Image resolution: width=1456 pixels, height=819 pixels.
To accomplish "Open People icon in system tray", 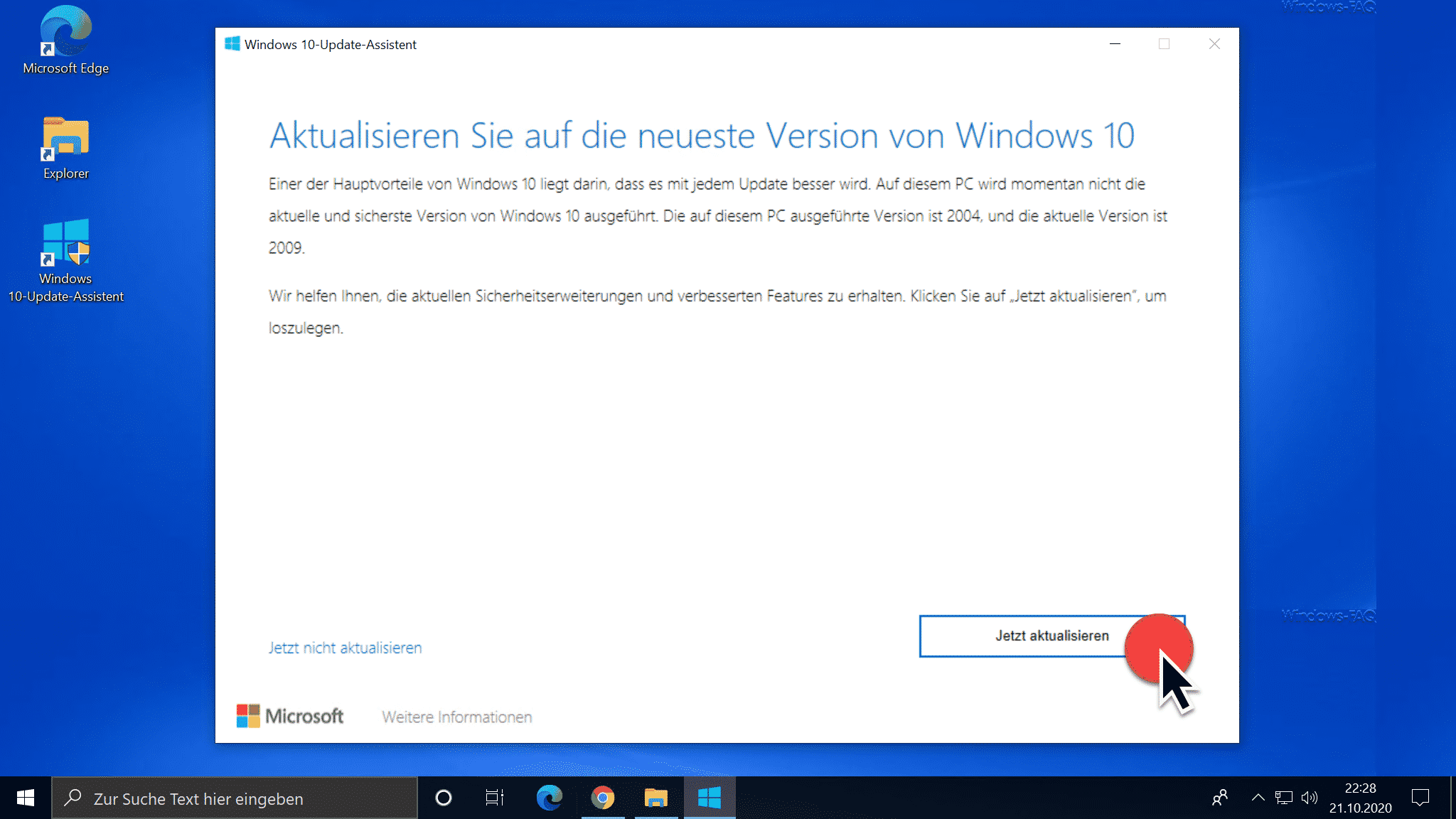I will click(x=1220, y=798).
